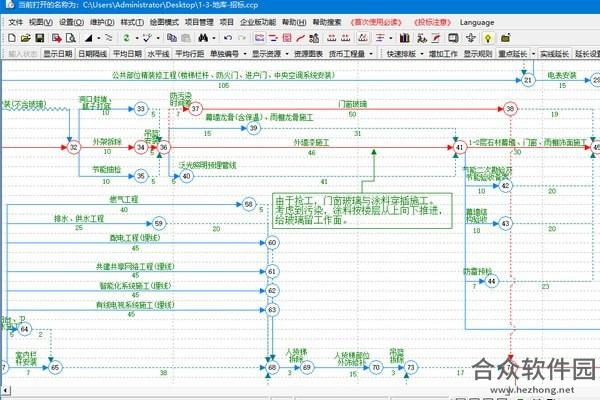This screenshot has width=600, height=400.
Task: Open the Language menu
Action: (x=477, y=22)
